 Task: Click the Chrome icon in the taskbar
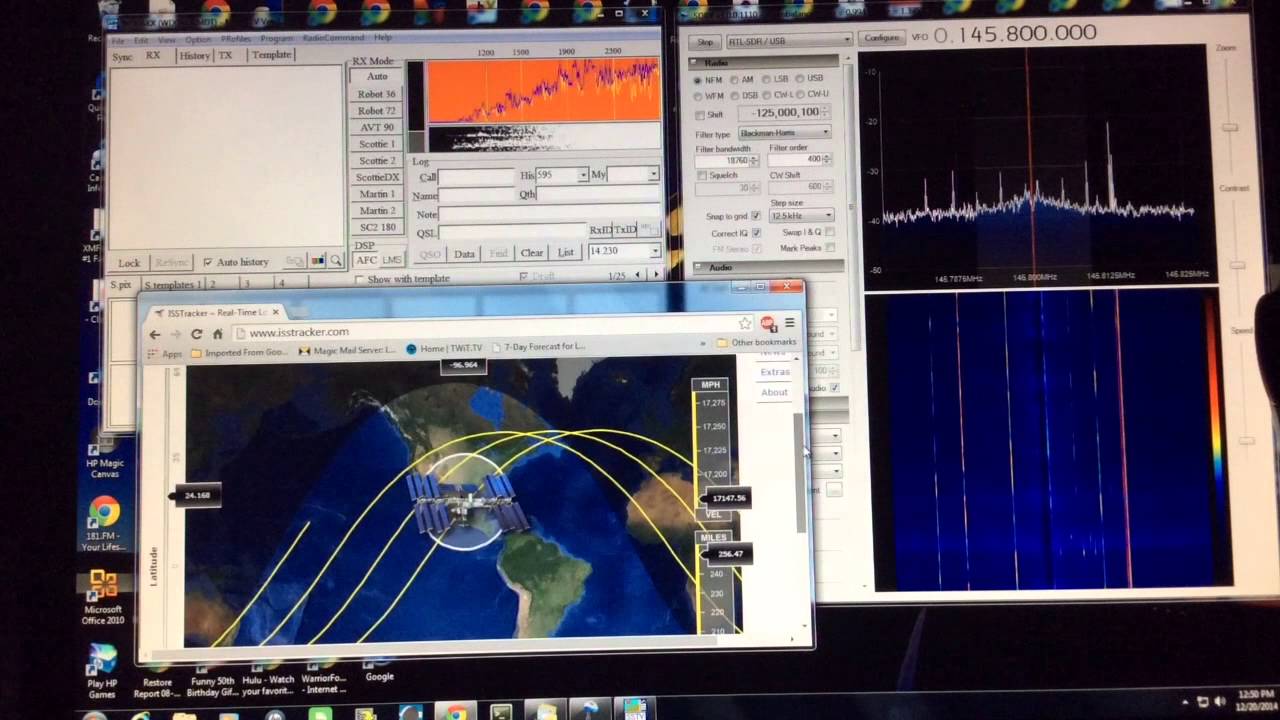click(x=456, y=712)
